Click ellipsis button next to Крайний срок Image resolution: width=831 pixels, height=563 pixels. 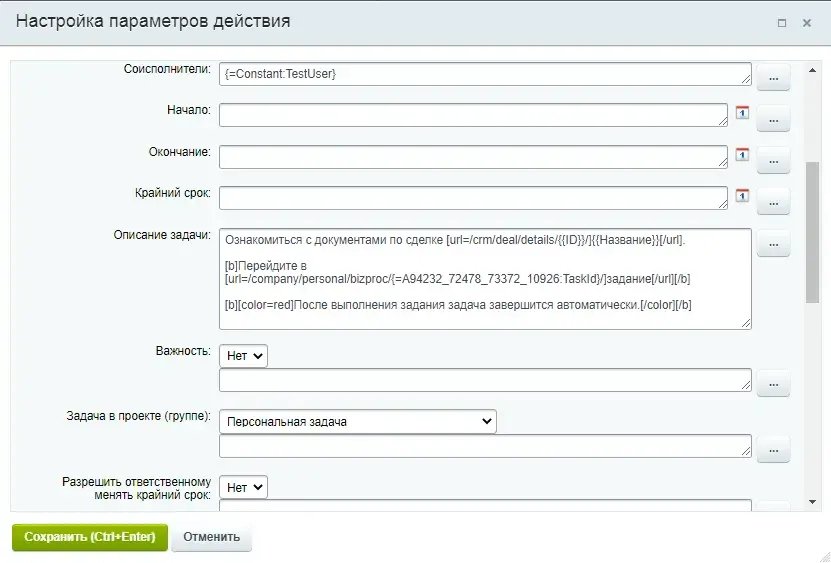[x=773, y=202]
